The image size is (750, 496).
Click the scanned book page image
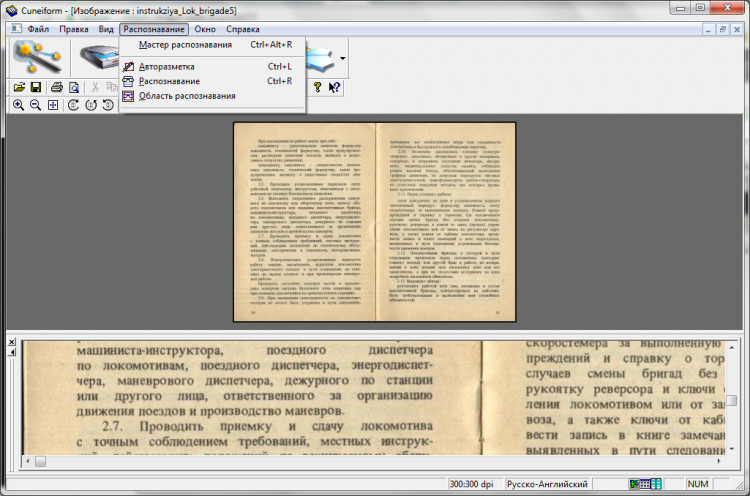pos(374,222)
